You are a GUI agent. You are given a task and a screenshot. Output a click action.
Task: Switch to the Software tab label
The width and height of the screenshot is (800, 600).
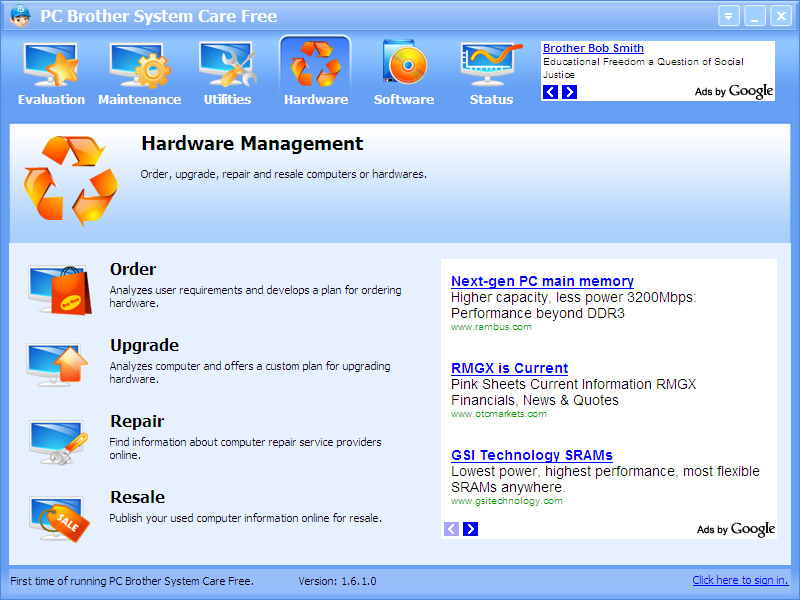(404, 99)
